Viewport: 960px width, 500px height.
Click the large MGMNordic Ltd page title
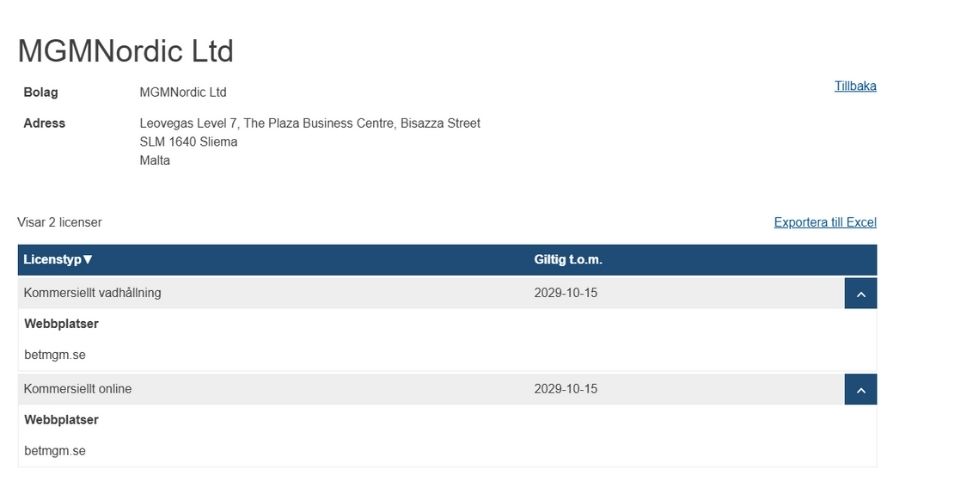coord(125,51)
